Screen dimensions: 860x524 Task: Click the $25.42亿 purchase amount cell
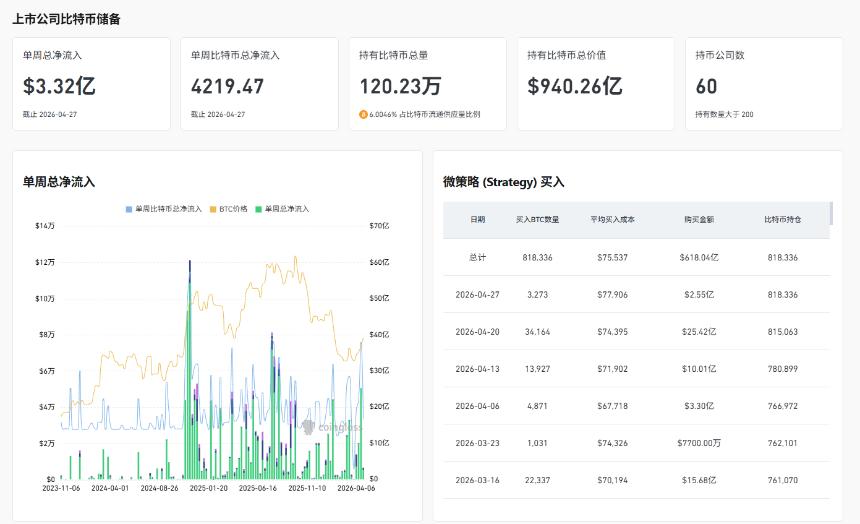[699, 332]
